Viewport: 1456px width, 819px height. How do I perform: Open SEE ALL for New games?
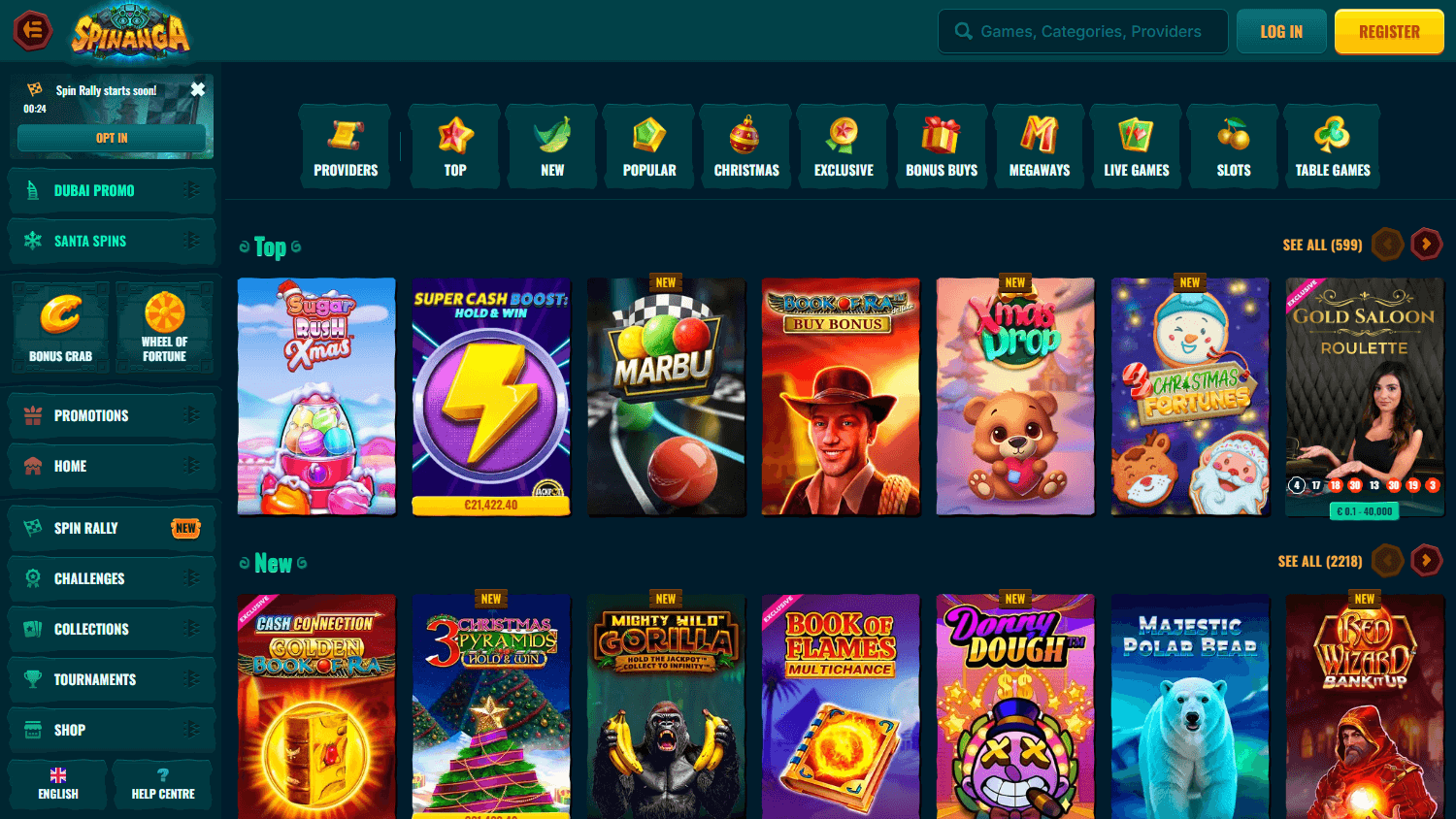[x=1320, y=560]
